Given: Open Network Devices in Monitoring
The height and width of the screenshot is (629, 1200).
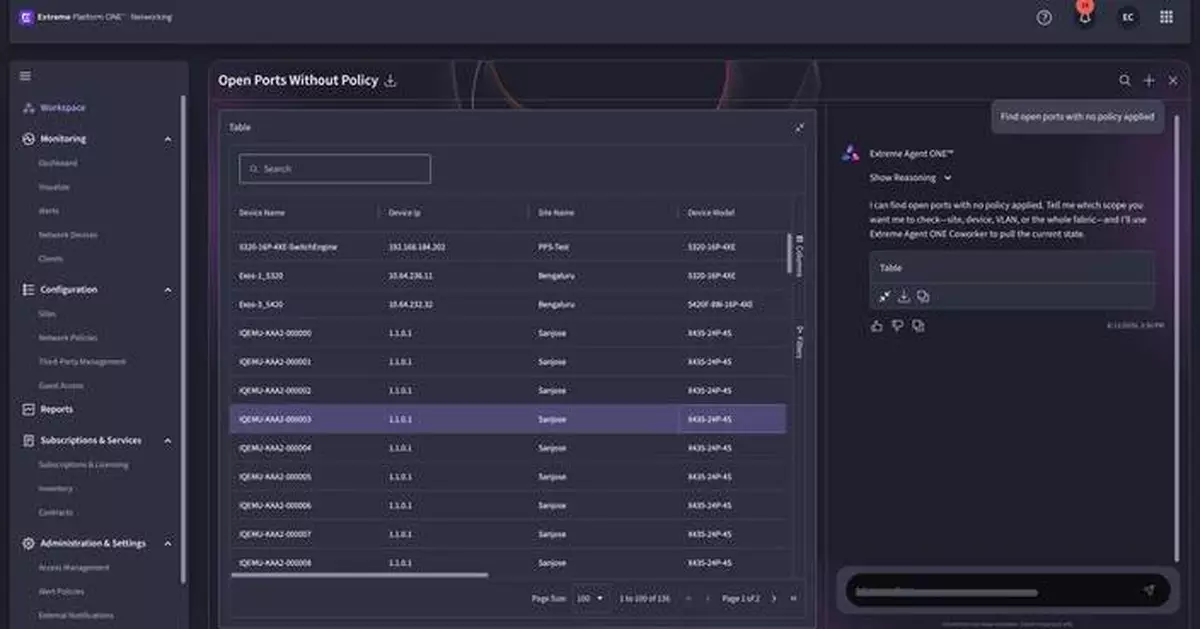Looking at the screenshot, I should (68, 235).
